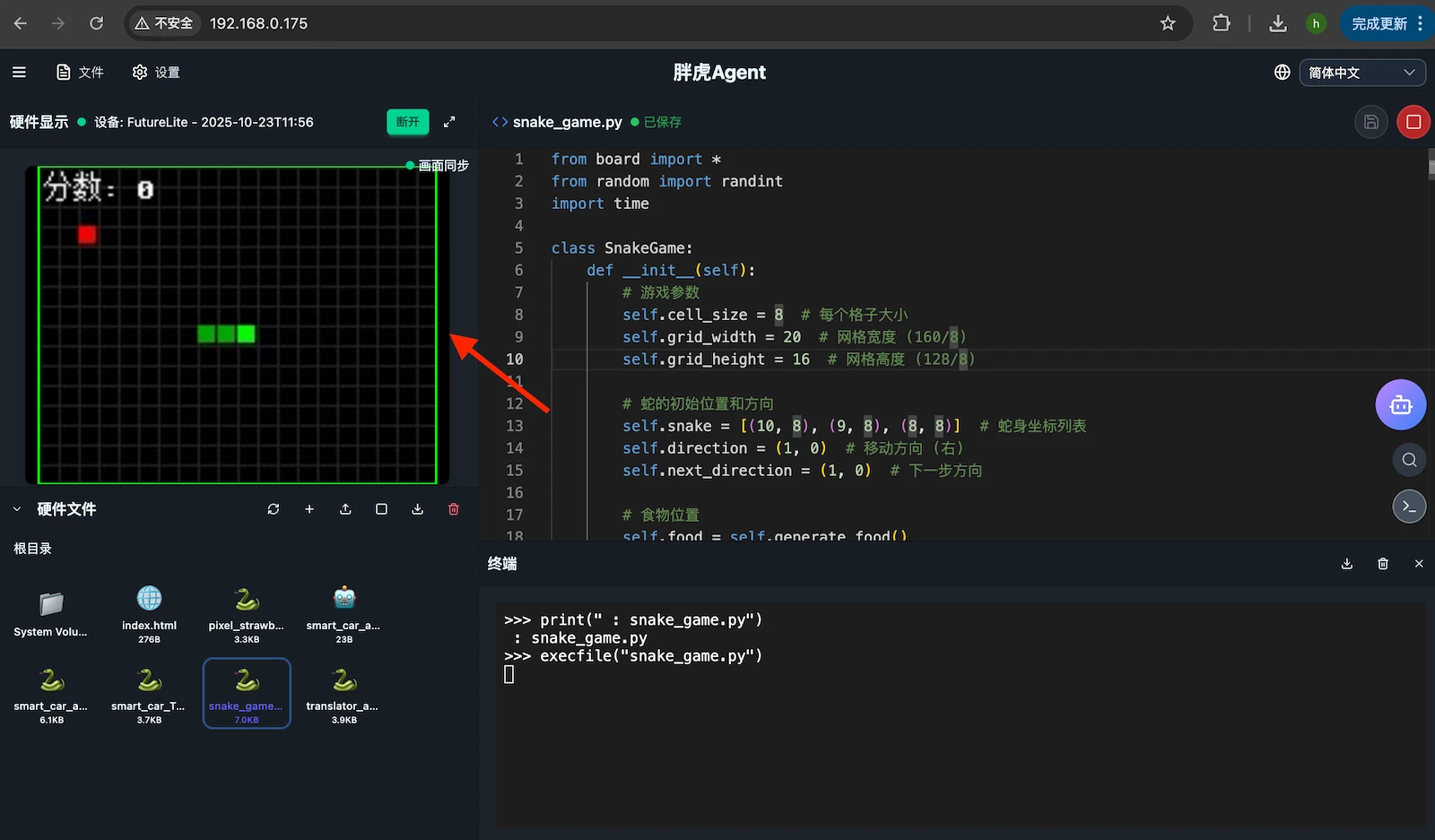Screen dimensions: 1435x840
Task: Select the translator_a... Python file
Action: coord(344,693)
